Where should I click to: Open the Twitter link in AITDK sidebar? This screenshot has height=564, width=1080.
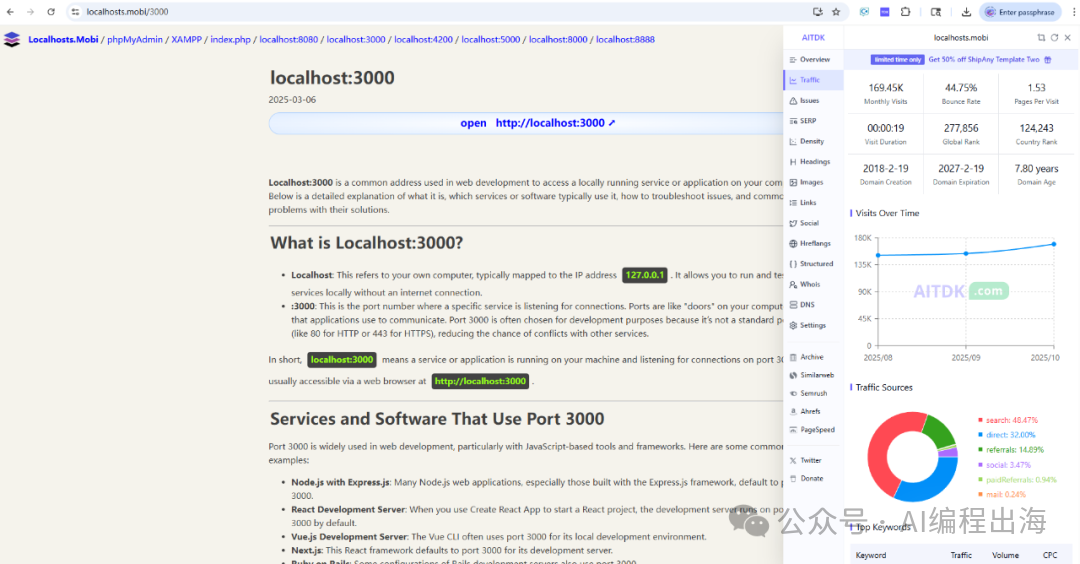[813, 460]
